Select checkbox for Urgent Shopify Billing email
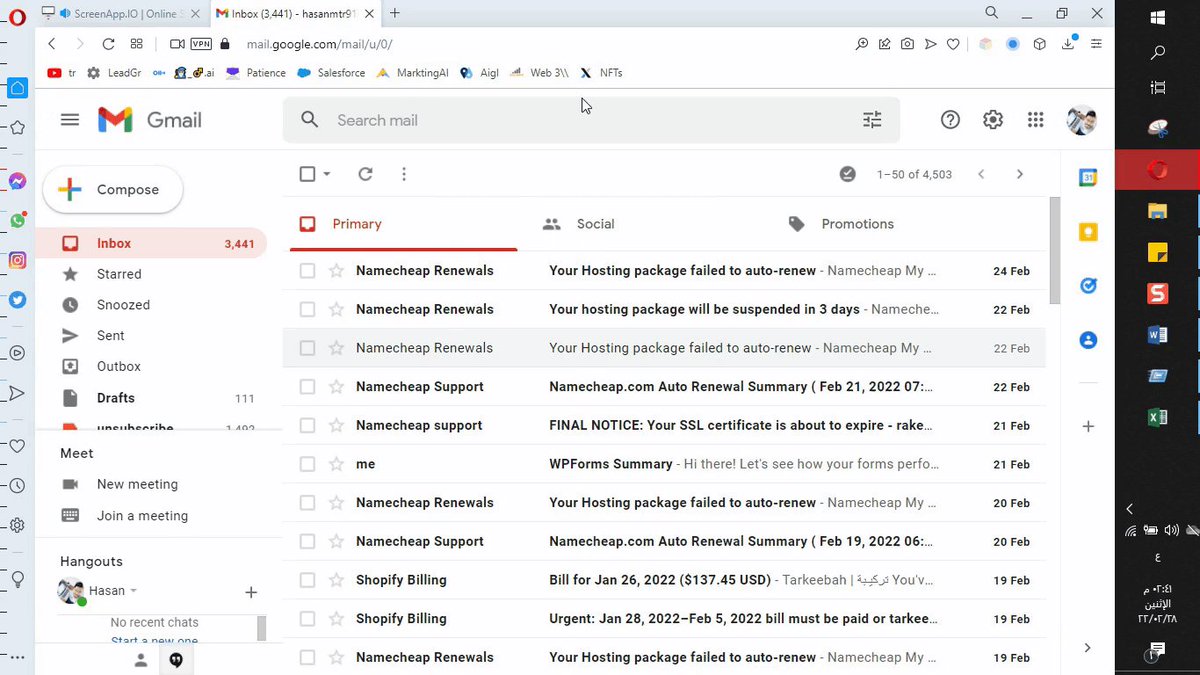Image resolution: width=1200 pixels, height=675 pixels. 307,619
